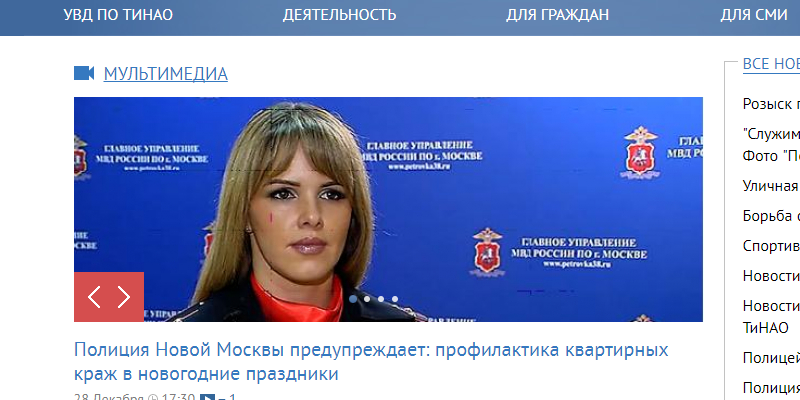
Task: Click the video camera icon beside МУЛЬТИМЕДИА
Action: point(84,73)
